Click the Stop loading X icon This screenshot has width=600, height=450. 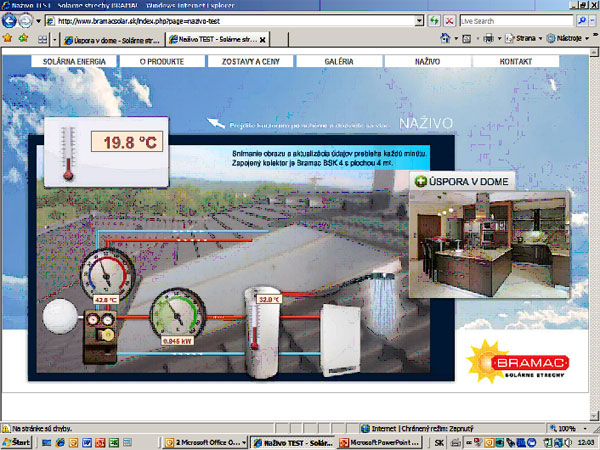click(447, 20)
